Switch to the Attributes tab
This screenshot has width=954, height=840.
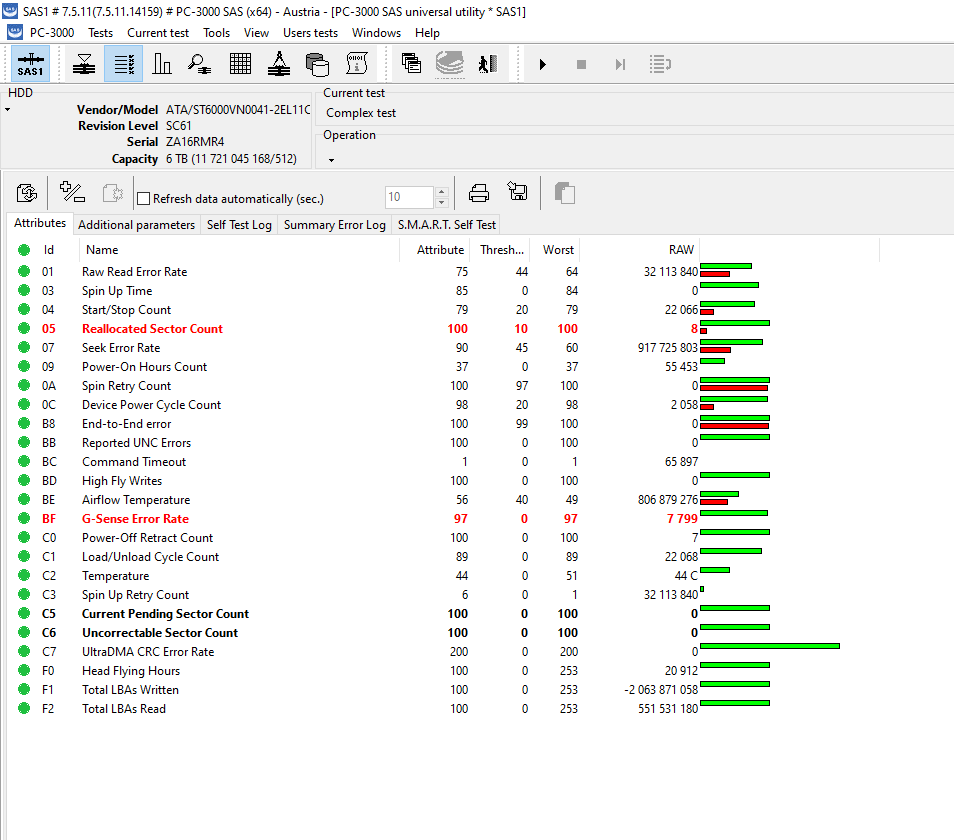coord(40,223)
